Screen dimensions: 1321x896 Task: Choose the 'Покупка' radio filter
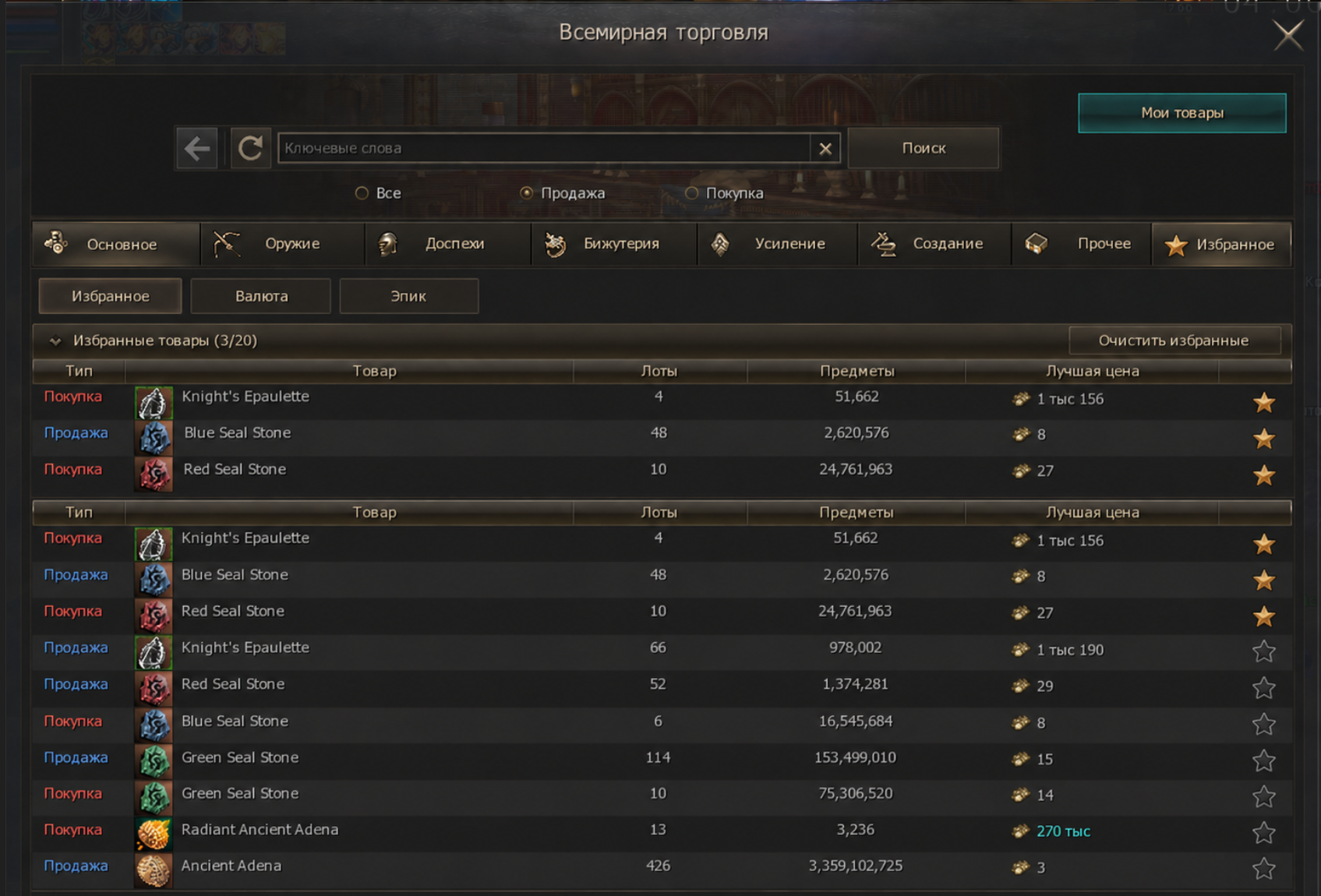click(691, 193)
